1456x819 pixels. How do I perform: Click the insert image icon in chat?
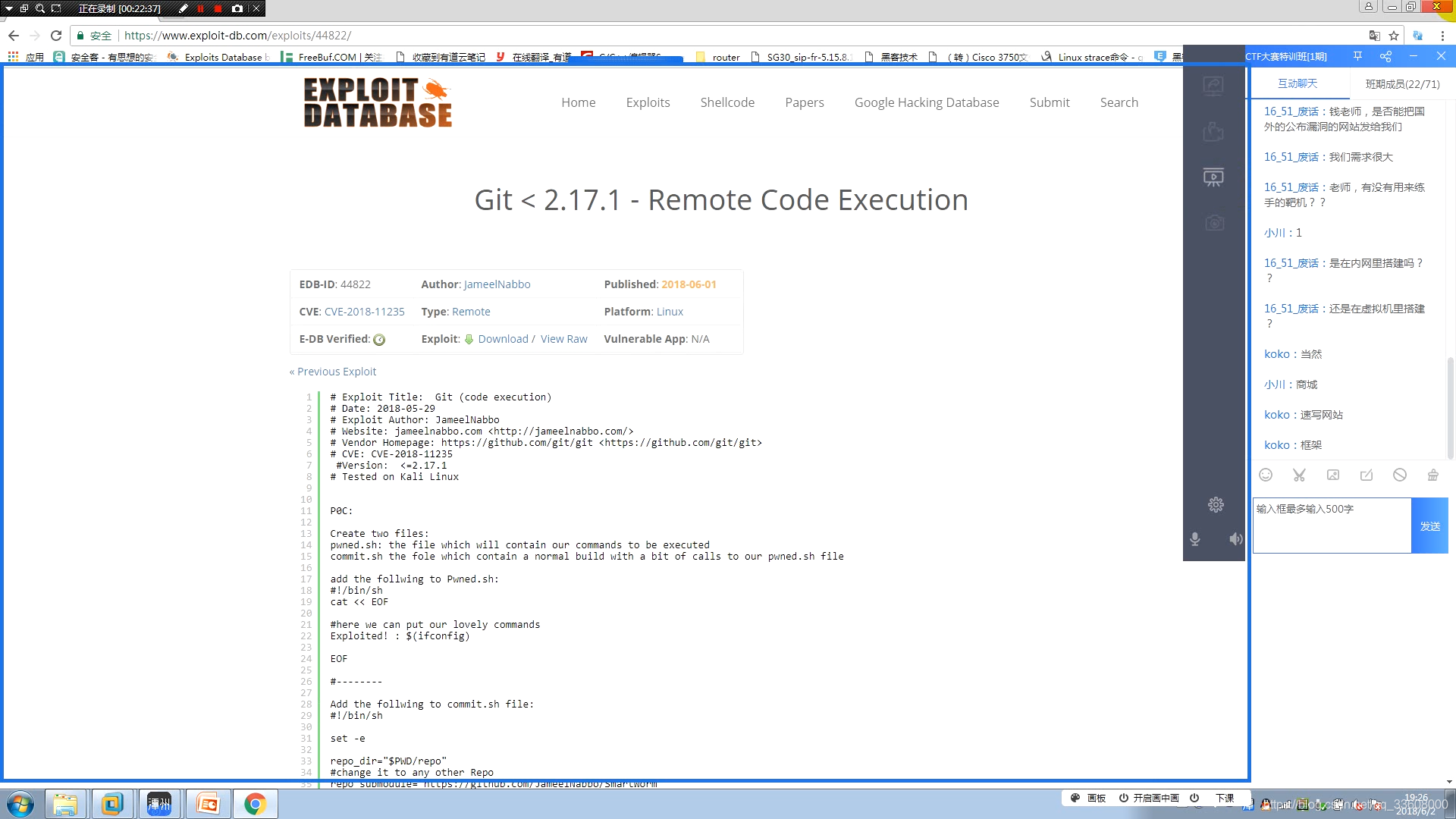tap(1333, 475)
